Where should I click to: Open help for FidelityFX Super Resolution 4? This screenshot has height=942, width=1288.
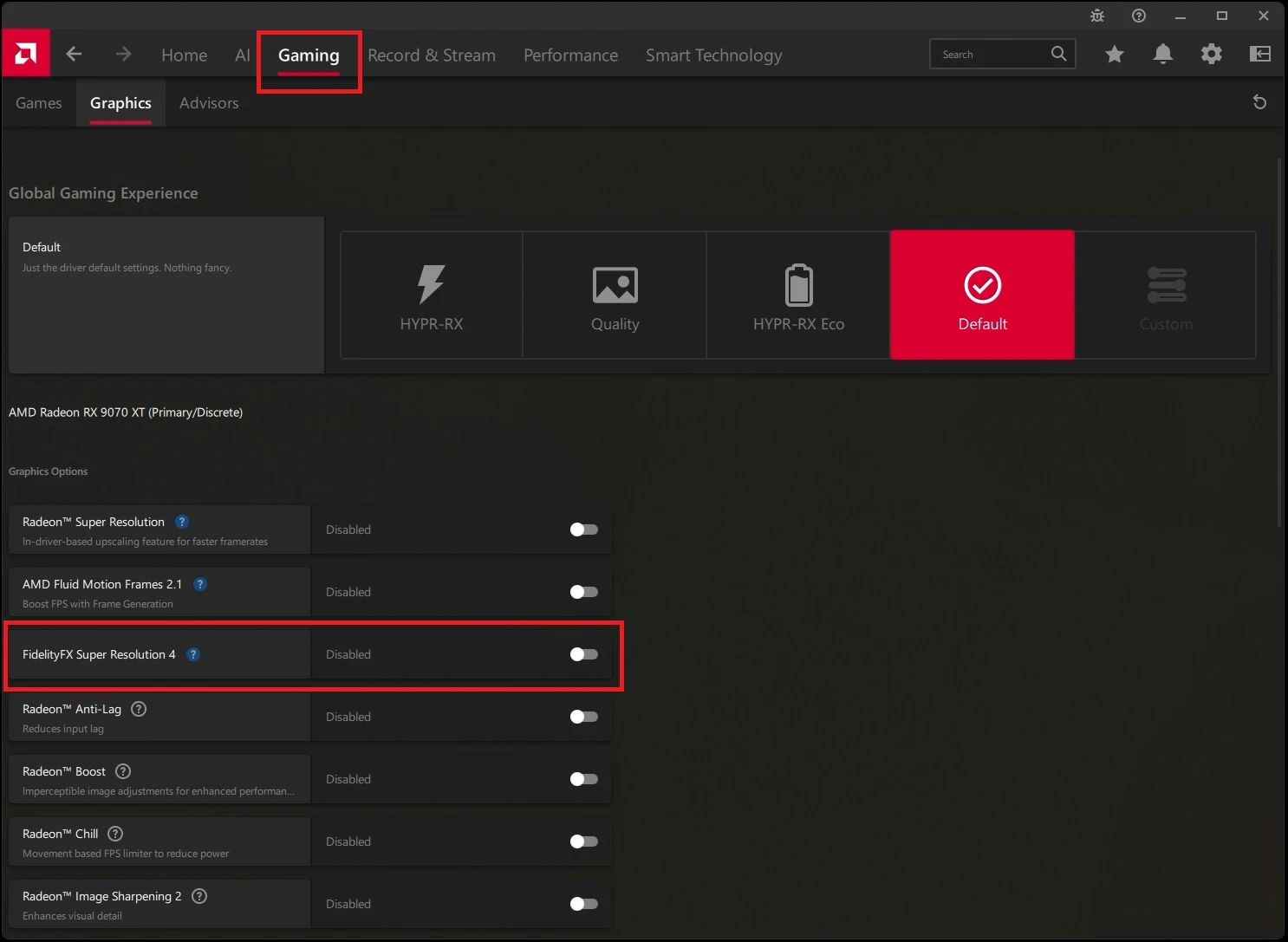192,654
